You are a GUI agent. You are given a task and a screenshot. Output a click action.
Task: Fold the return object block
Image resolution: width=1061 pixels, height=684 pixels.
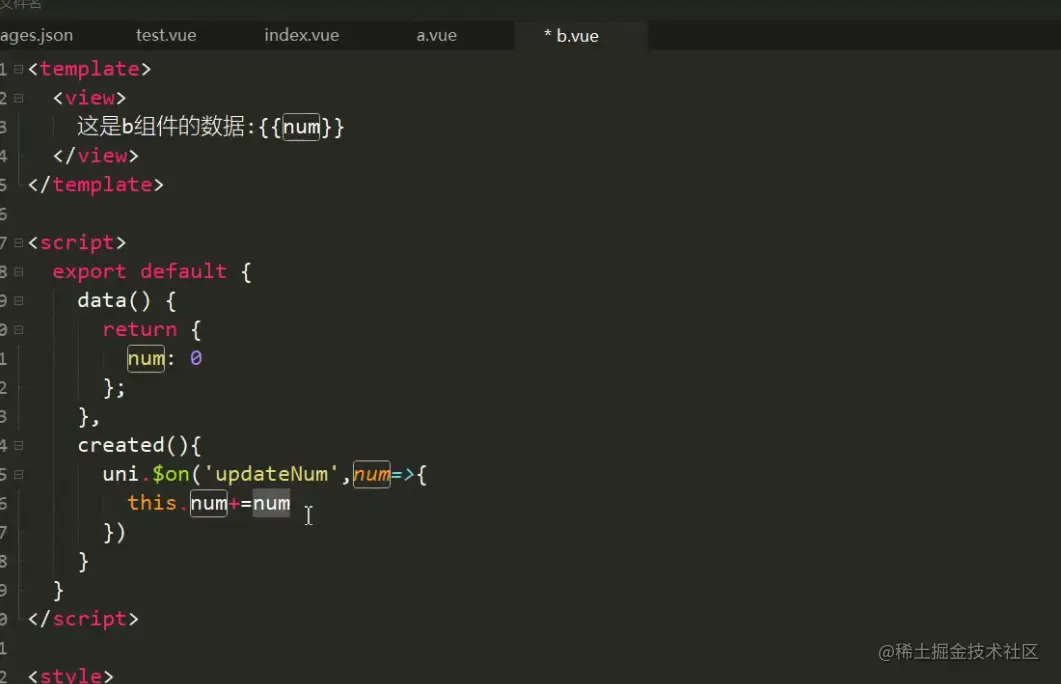click(18, 329)
